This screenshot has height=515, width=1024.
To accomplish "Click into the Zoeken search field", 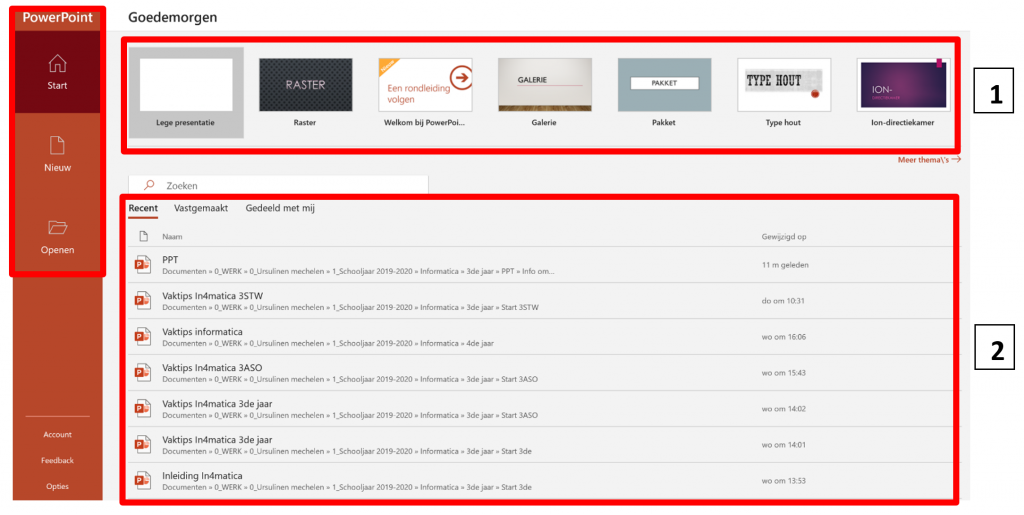I will 278,185.
